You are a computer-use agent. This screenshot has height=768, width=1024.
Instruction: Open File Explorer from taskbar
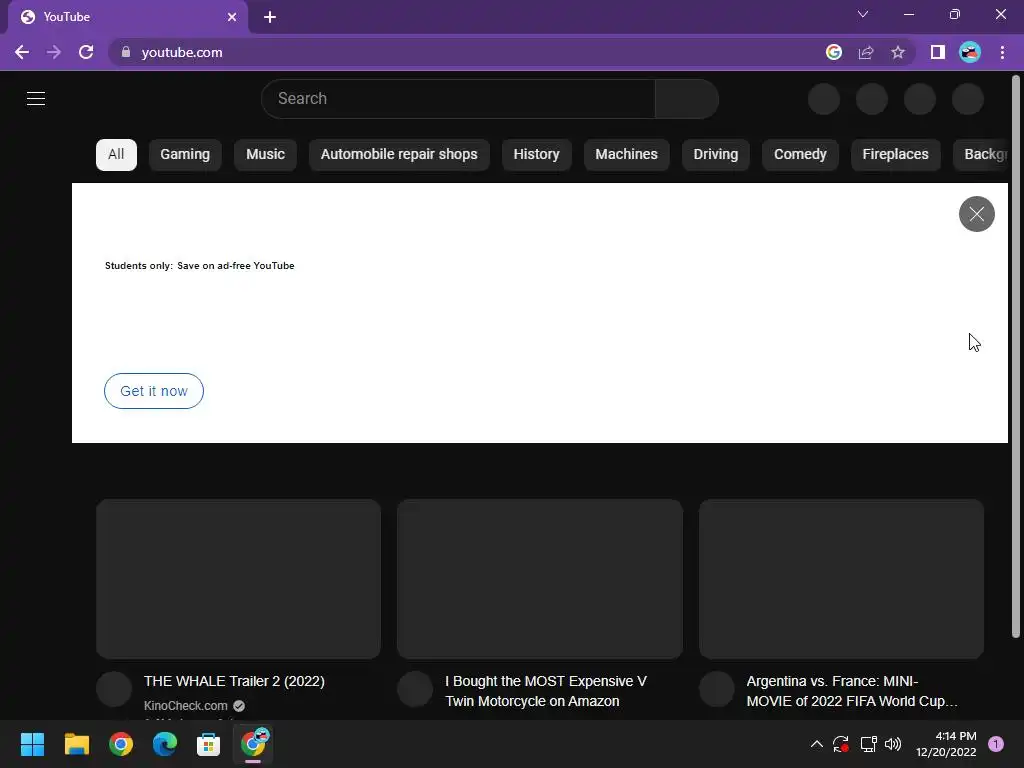[x=76, y=744]
